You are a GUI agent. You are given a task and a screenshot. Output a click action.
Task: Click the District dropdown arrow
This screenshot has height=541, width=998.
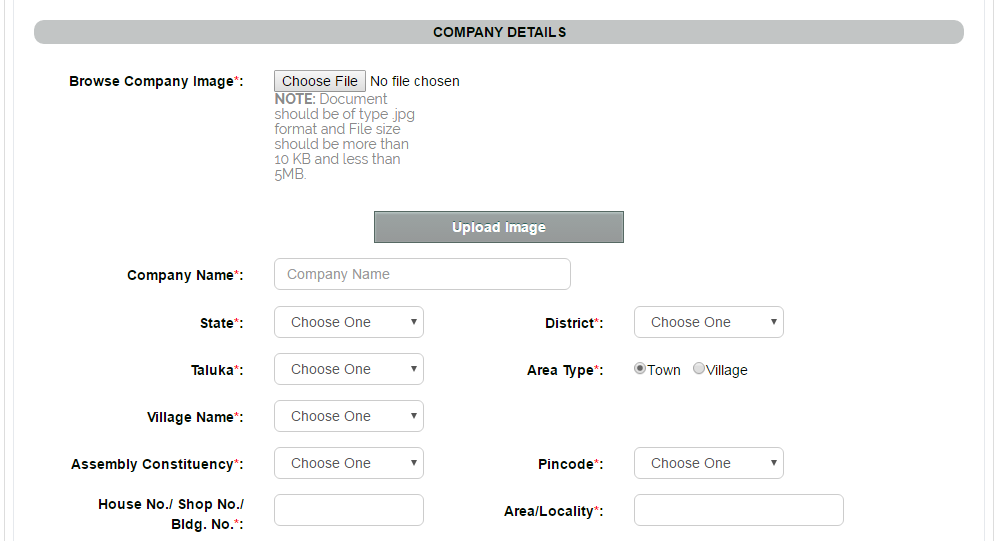[773, 322]
